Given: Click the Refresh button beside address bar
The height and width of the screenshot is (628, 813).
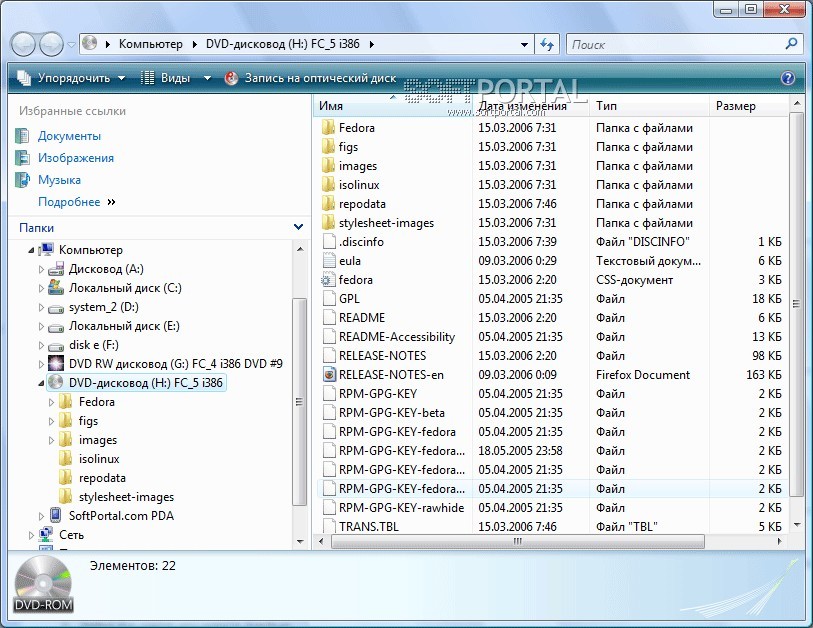Looking at the screenshot, I should pyautogui.click(x=547, y=45).
